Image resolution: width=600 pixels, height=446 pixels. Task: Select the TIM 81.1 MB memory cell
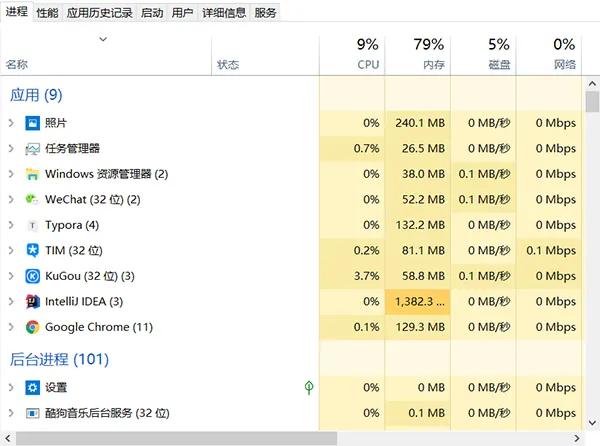click(x=417, y=251)
